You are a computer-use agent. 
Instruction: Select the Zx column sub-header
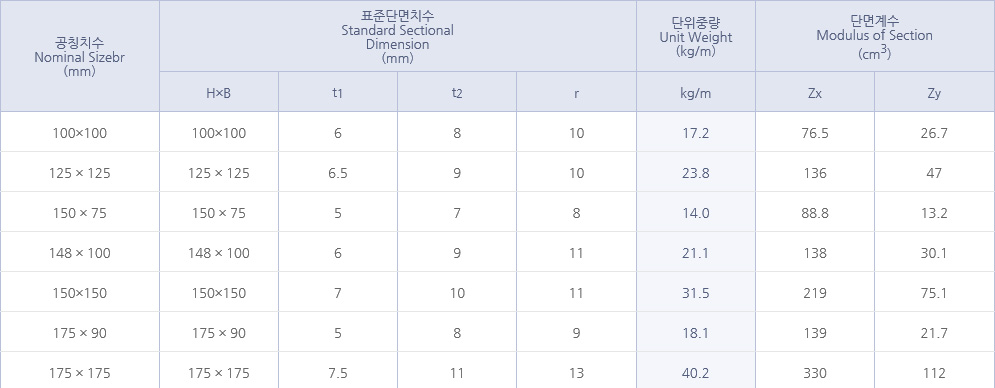(815, 92)
